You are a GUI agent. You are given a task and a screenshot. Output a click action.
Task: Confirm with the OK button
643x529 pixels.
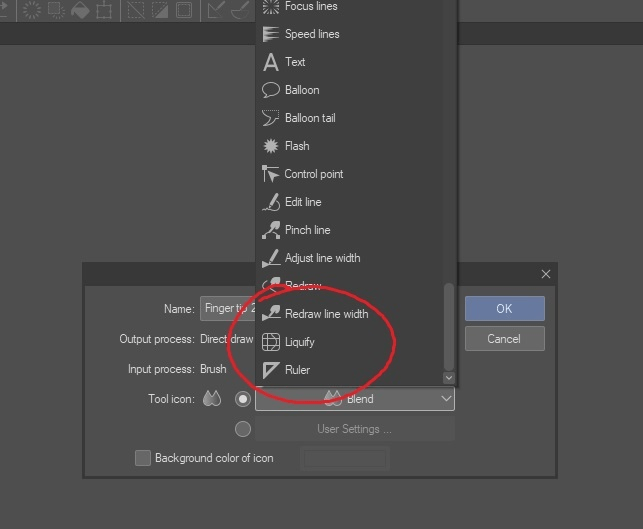tap(505, 308)
